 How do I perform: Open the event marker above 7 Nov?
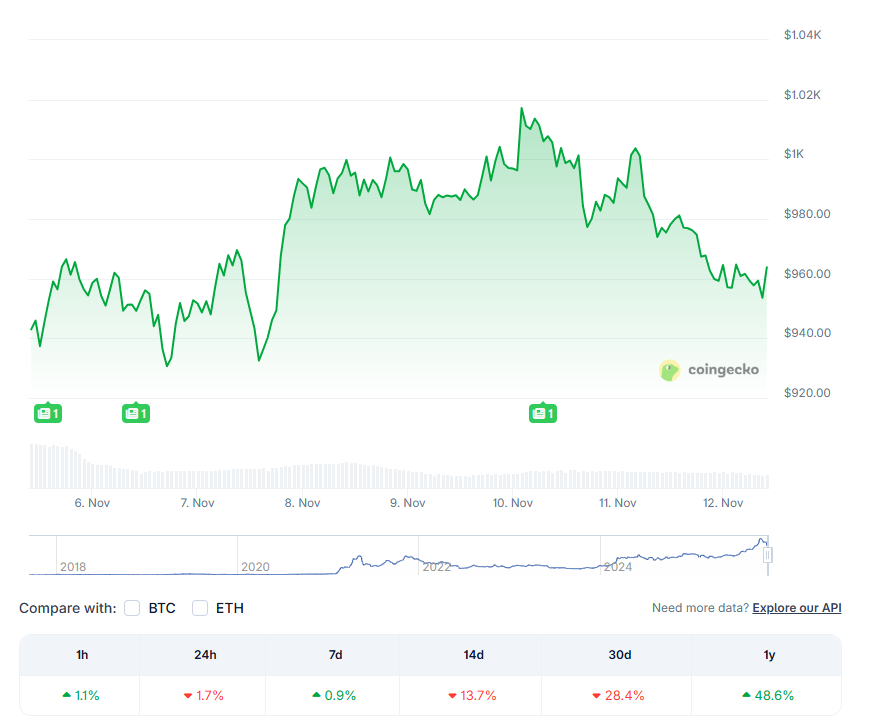click(135, 412)
